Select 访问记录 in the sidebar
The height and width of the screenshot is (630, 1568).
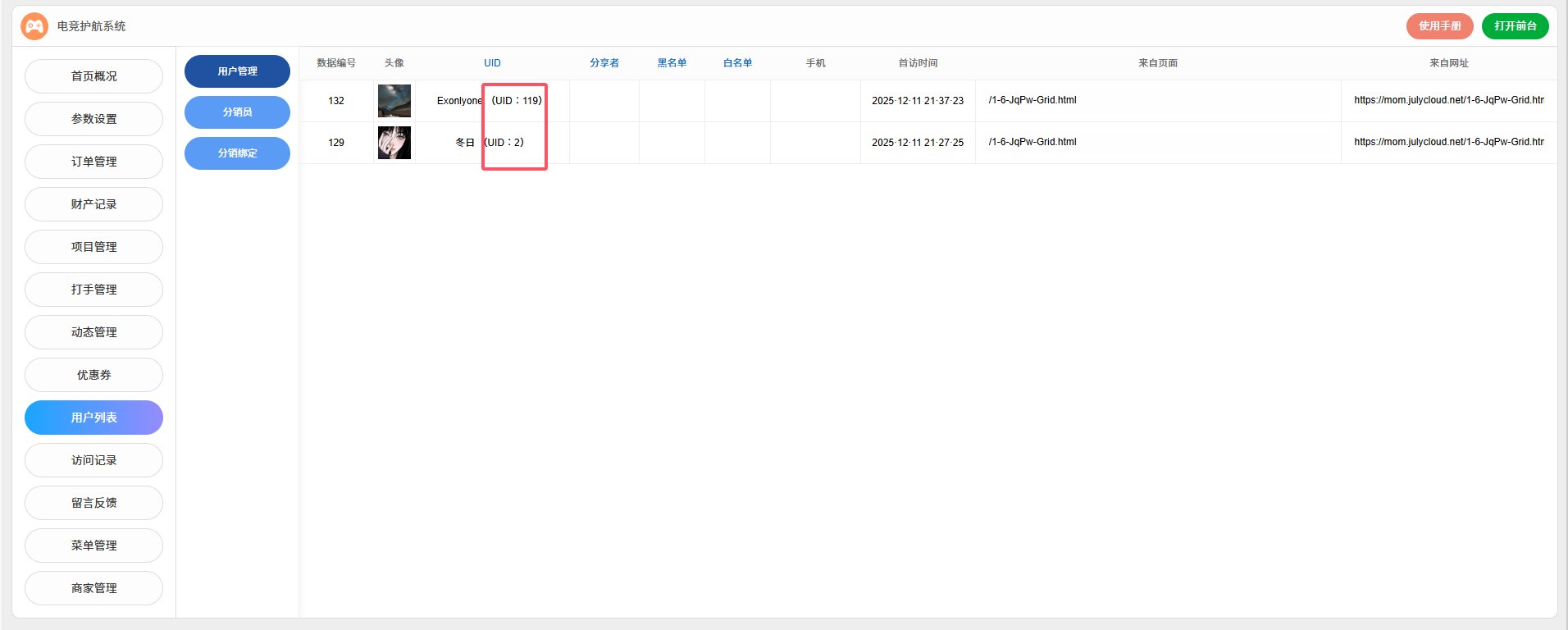tap(93, 460)
